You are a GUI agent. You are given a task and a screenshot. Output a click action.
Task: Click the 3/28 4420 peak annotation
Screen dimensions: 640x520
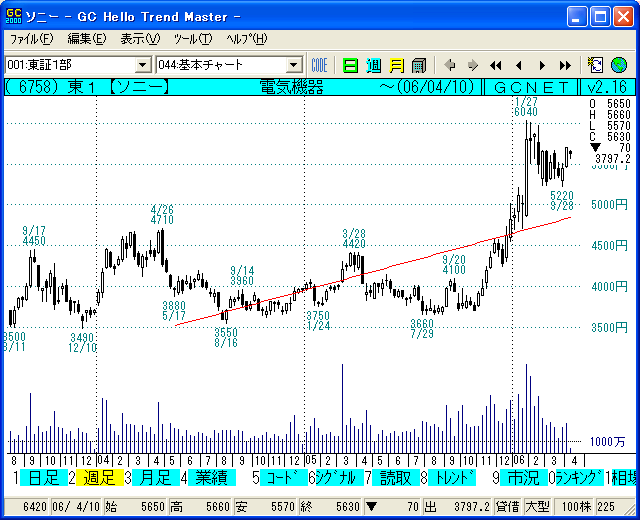[354, 239]
